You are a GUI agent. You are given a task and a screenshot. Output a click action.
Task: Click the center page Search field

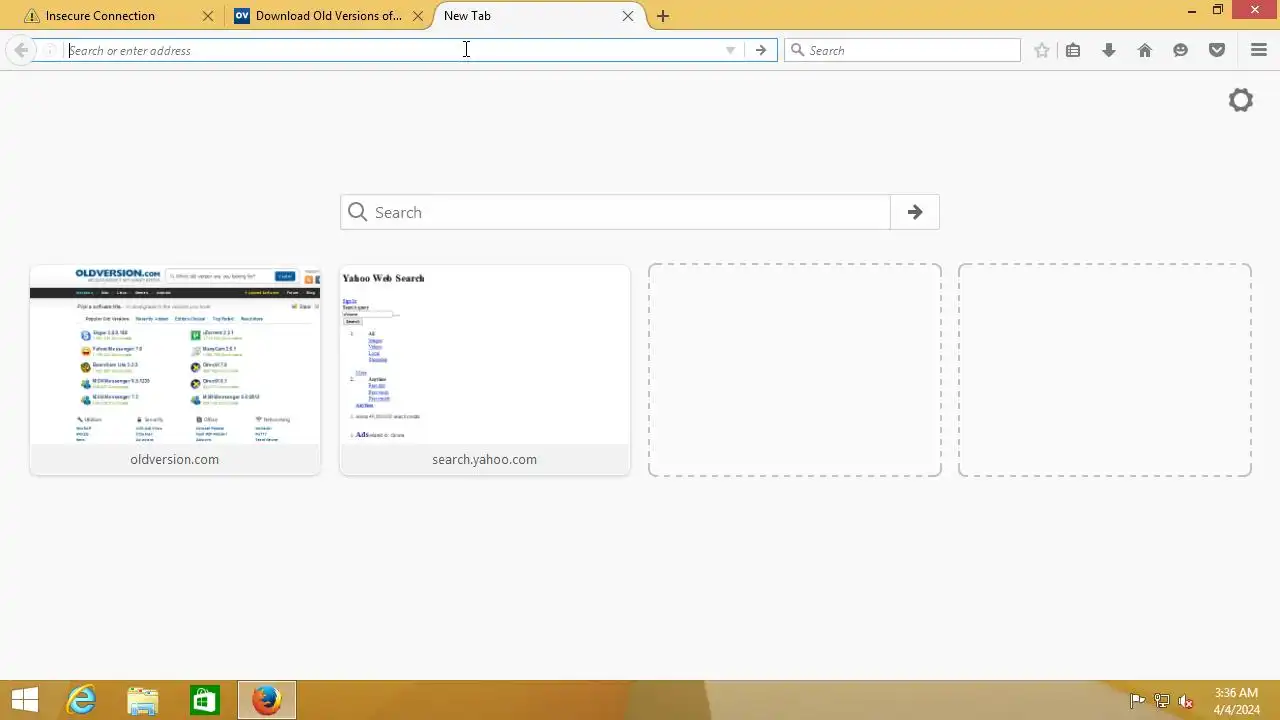[615, 212]
